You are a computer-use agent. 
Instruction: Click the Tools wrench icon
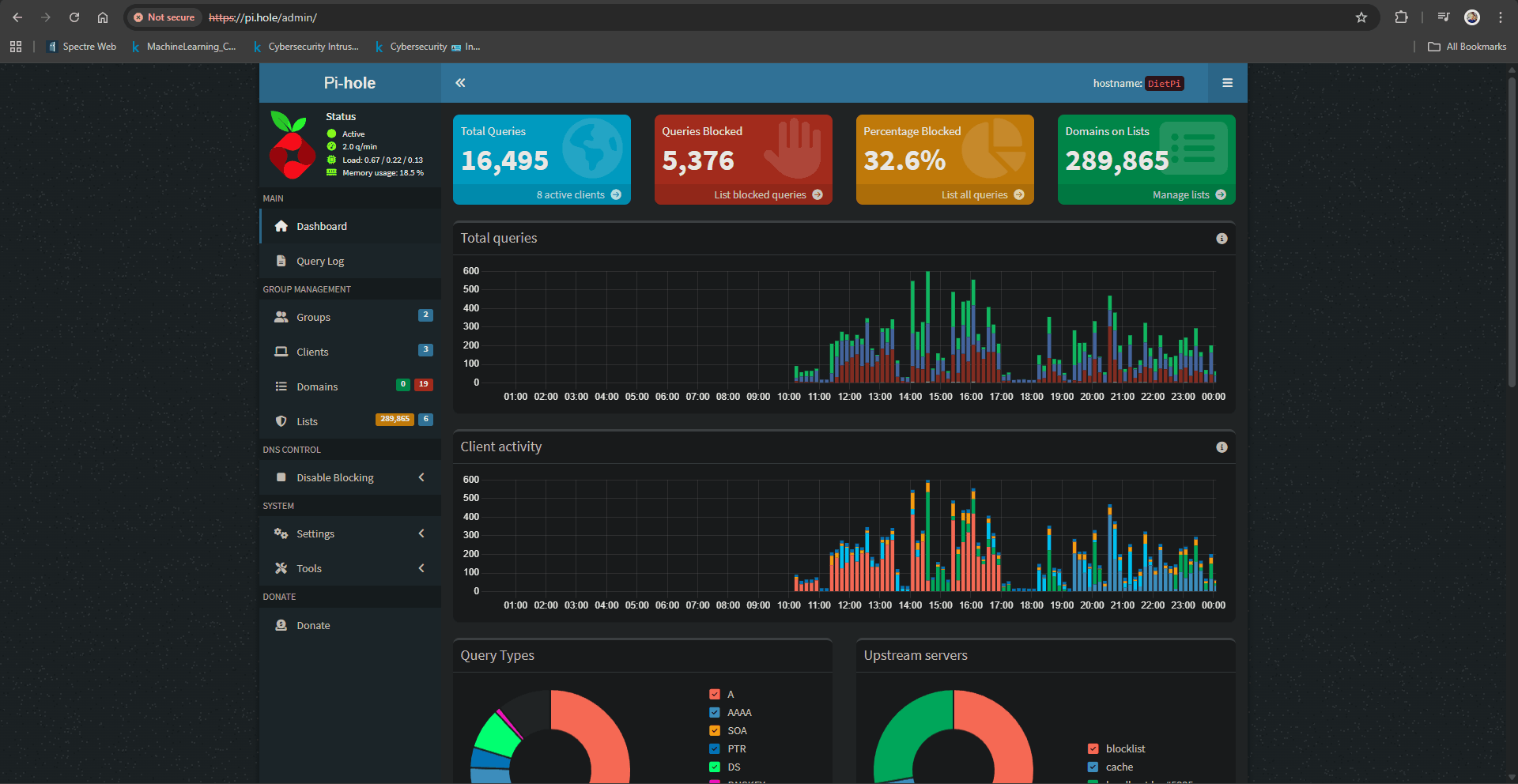(281, 567)
